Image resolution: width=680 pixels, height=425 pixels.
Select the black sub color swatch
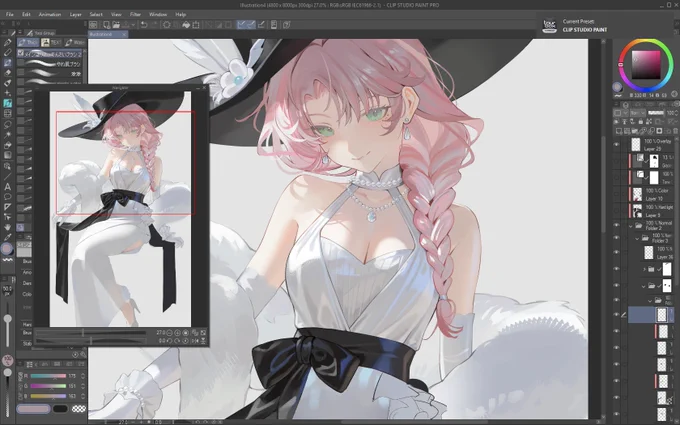tap(60, 409)
